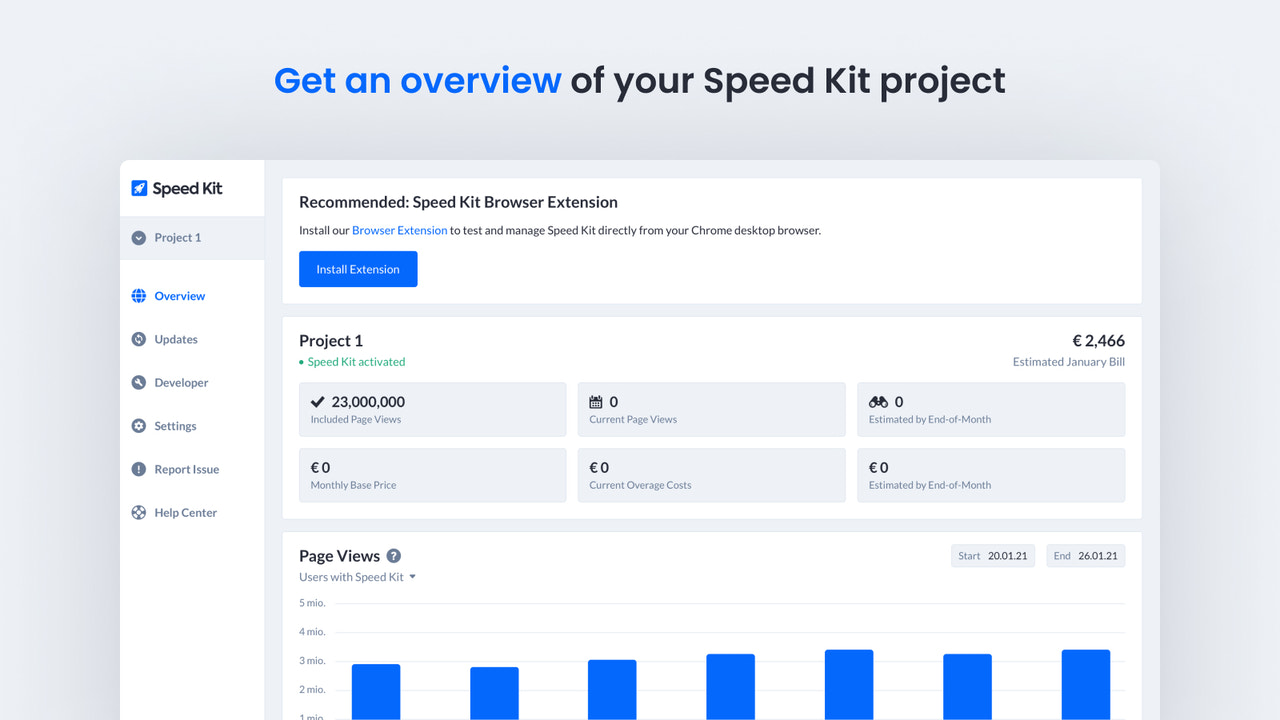Click the calendar icon on Current Page Views
The height and width of the screenshot is (720, 1280).
[596, 402]
